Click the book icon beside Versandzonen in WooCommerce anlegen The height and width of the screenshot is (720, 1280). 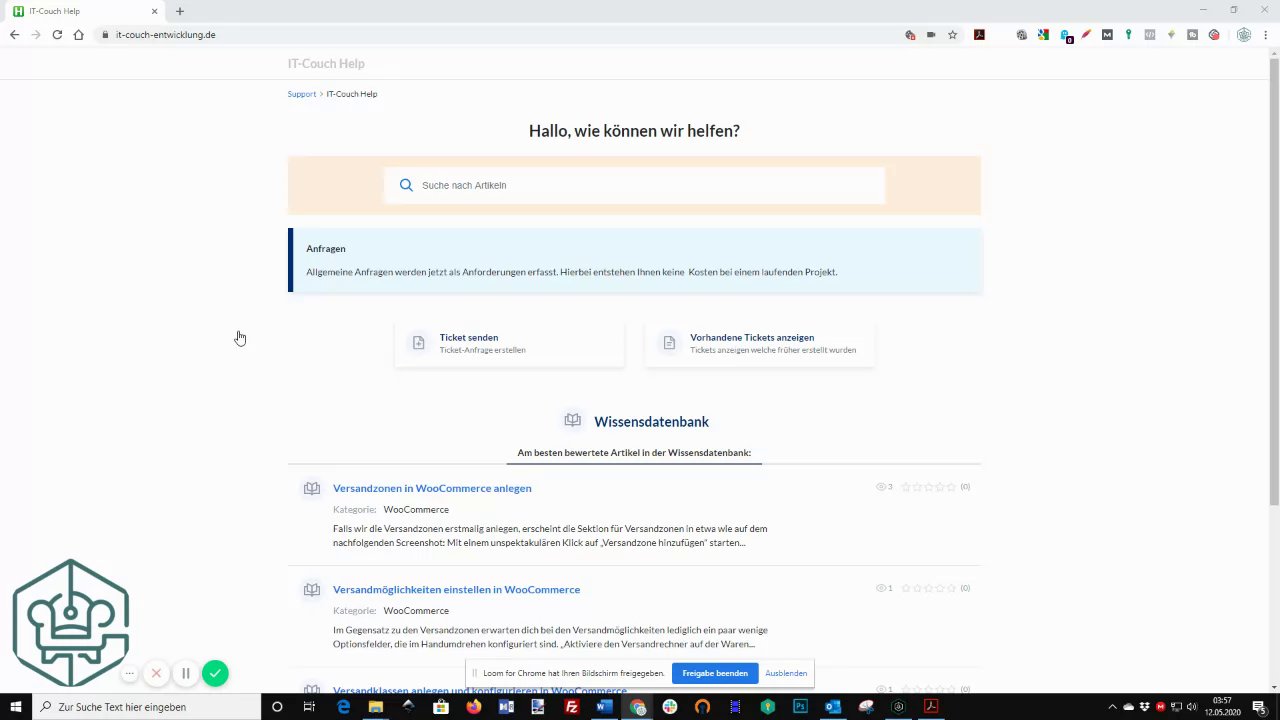(x=312, y=488)
